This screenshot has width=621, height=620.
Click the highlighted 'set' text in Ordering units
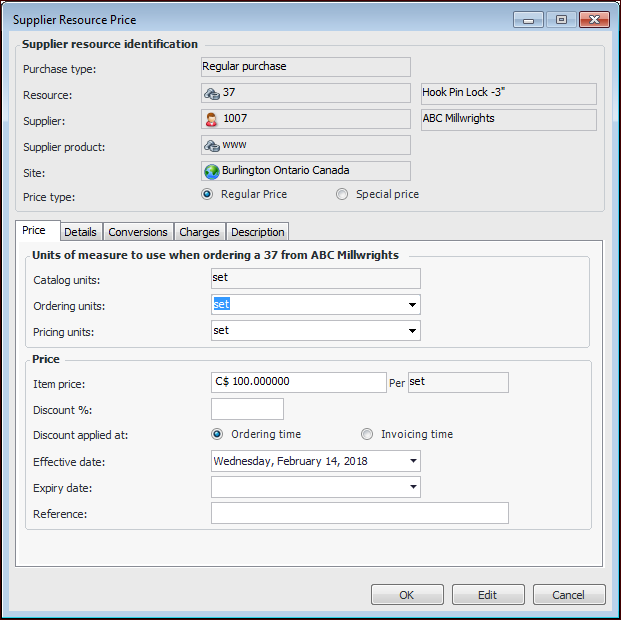point(221,304)
